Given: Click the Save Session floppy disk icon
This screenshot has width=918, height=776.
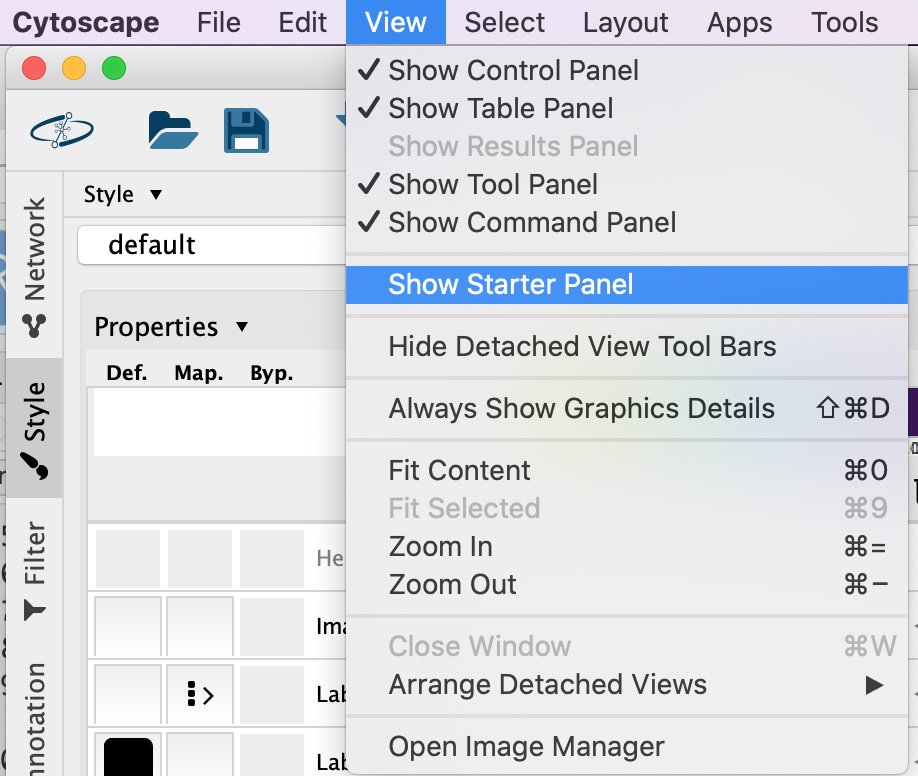Looking at the screenshot, I should 246,130.
